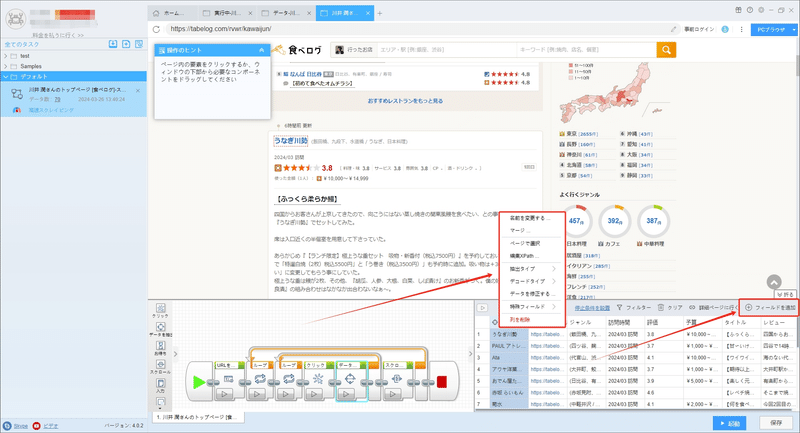Select the スクロール component in the palette
The image size is (800, 433).
coord(161,367)
